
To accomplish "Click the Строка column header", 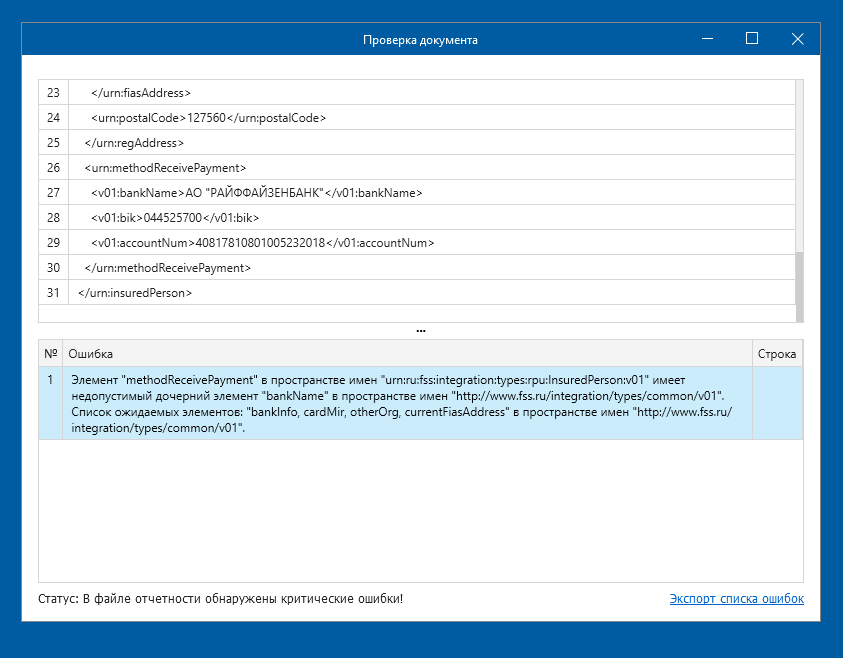I will click(777, 354).
